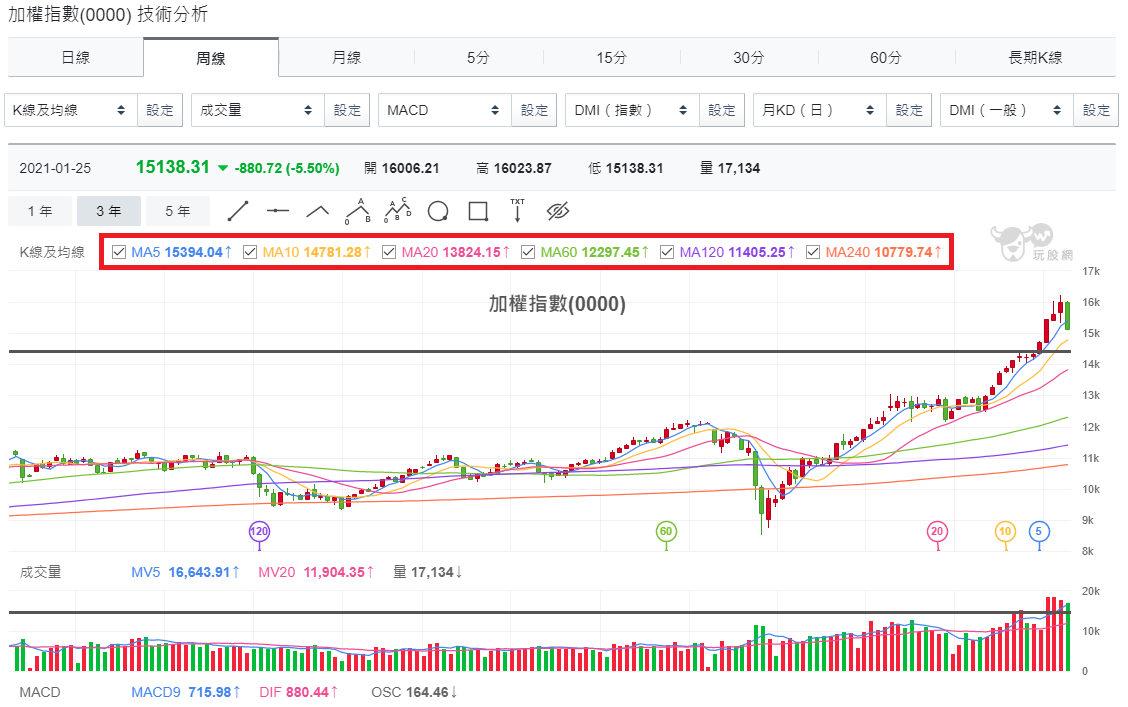Click the blue 5 marker on the chart
The width and height of the screenshot is (1128, 707).
tap(1039, 532)
